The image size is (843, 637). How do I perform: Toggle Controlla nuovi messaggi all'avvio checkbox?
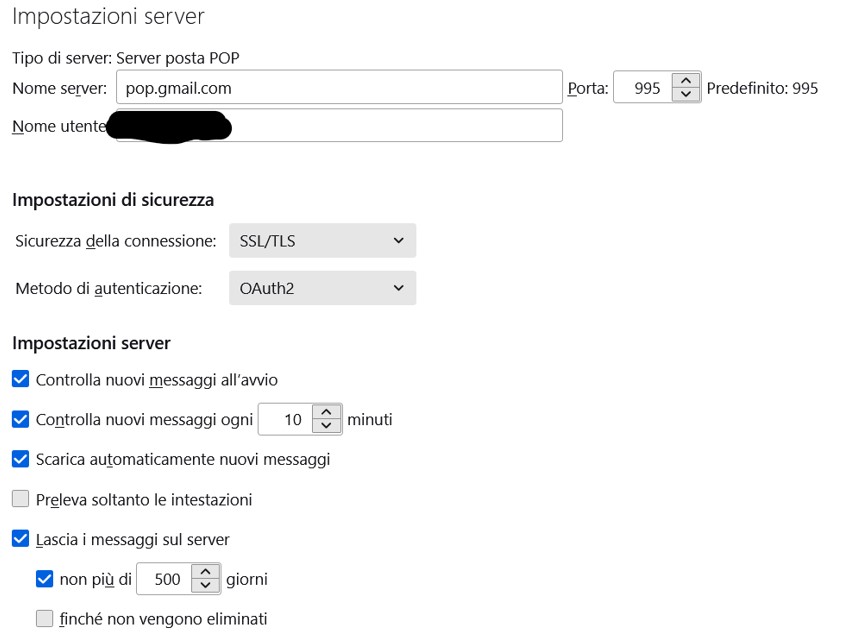coord(20,379)
